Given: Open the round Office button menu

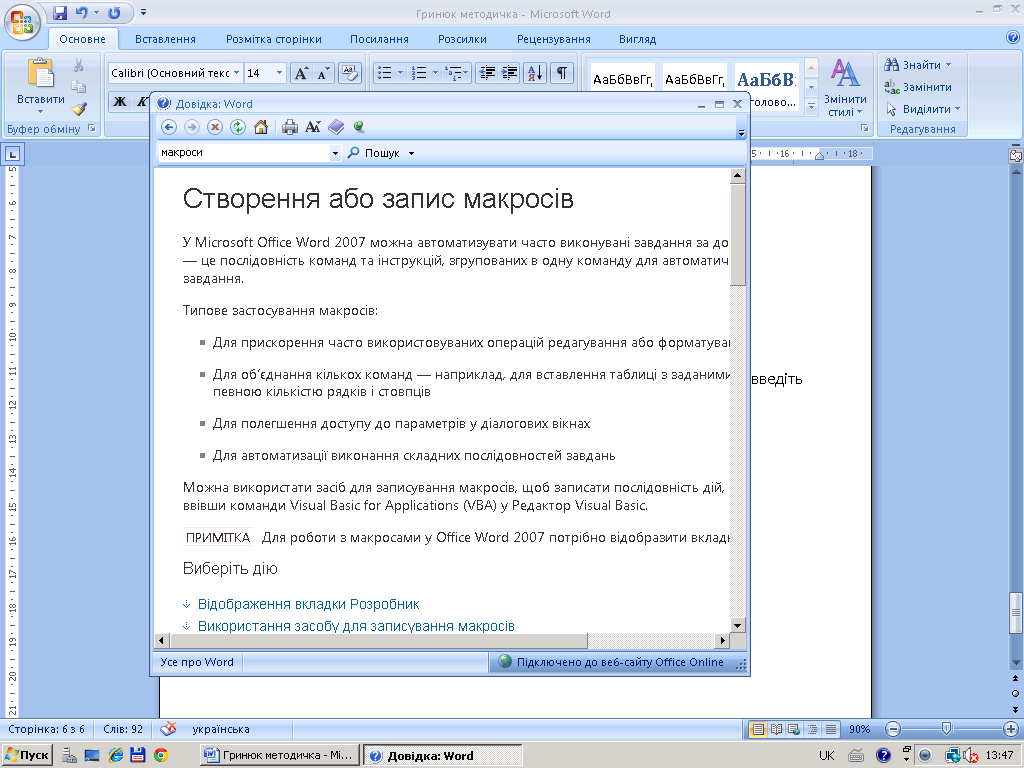Looking at the screenshot, I should coord(22,22).
